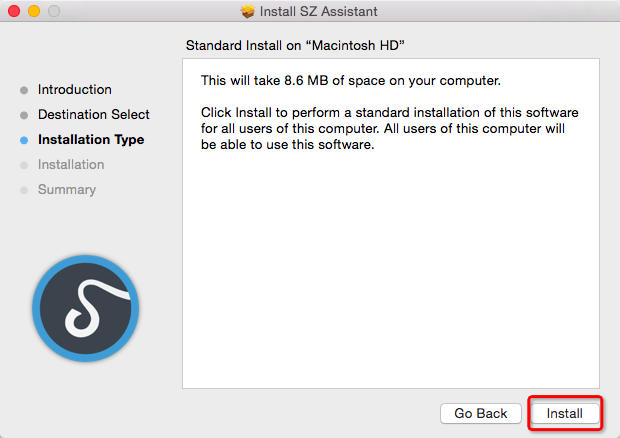Minimize the installer with the yellow button
The height and width of the screenshot is (438, 620).
[x=34, y=11]
